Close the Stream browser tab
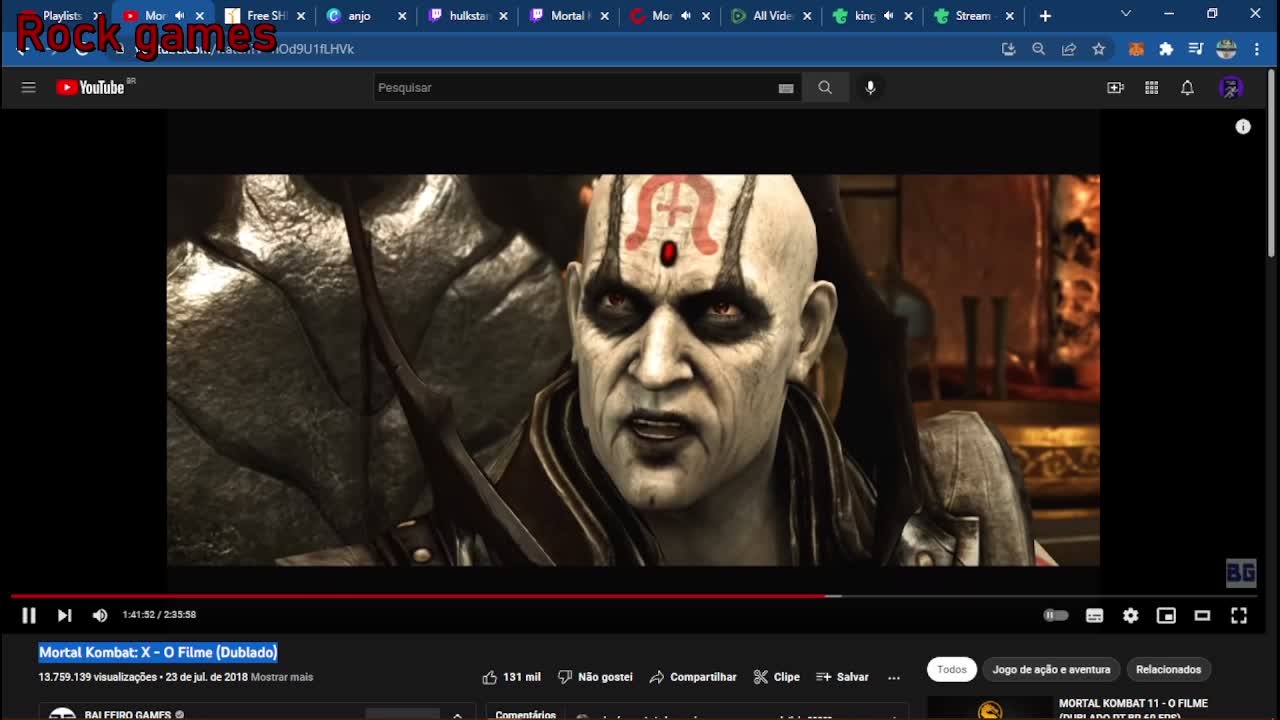The width and height of the screenshot is (1280, 720). [1009, 16]
